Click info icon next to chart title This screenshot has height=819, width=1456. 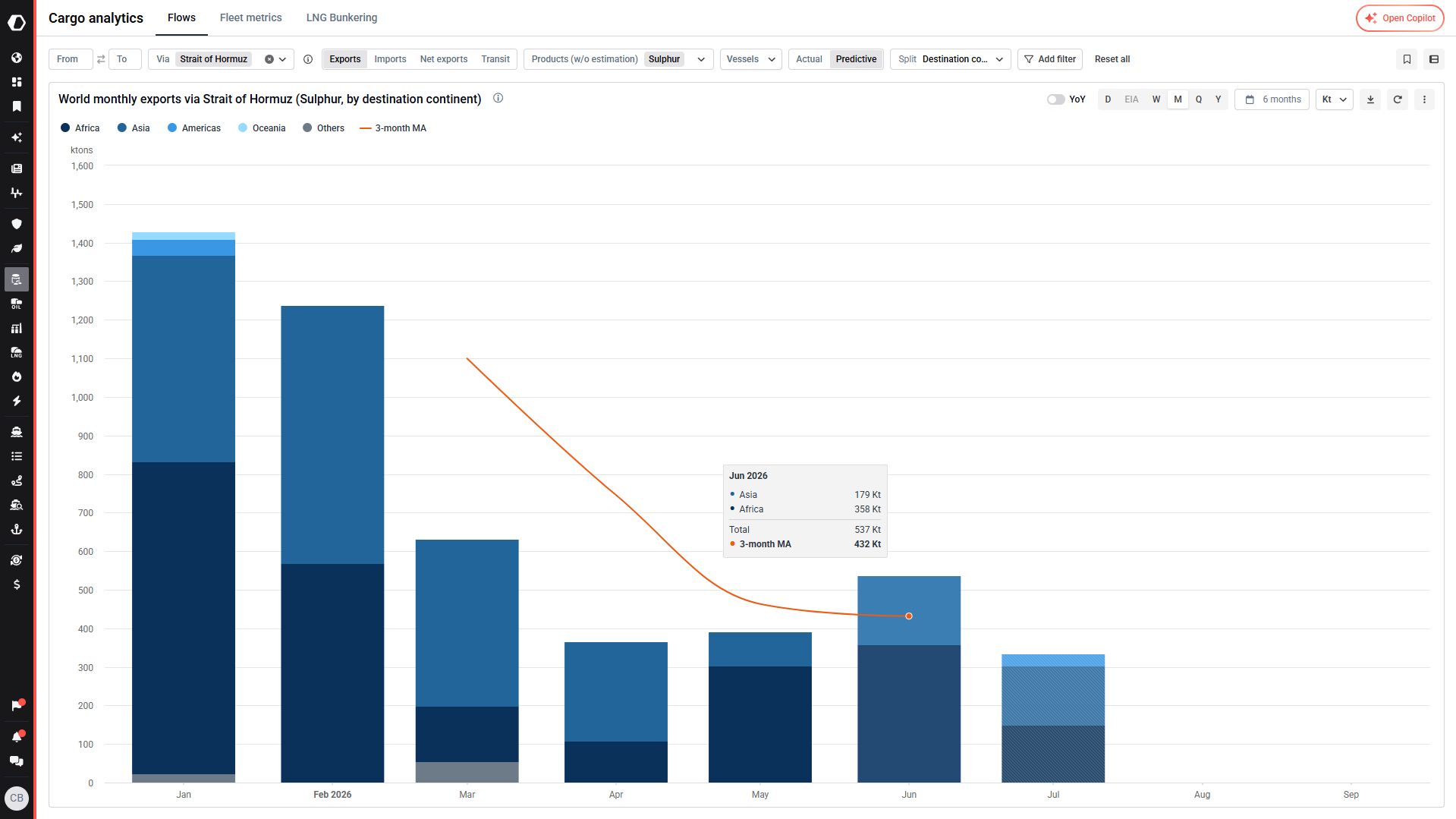(498, 98)
